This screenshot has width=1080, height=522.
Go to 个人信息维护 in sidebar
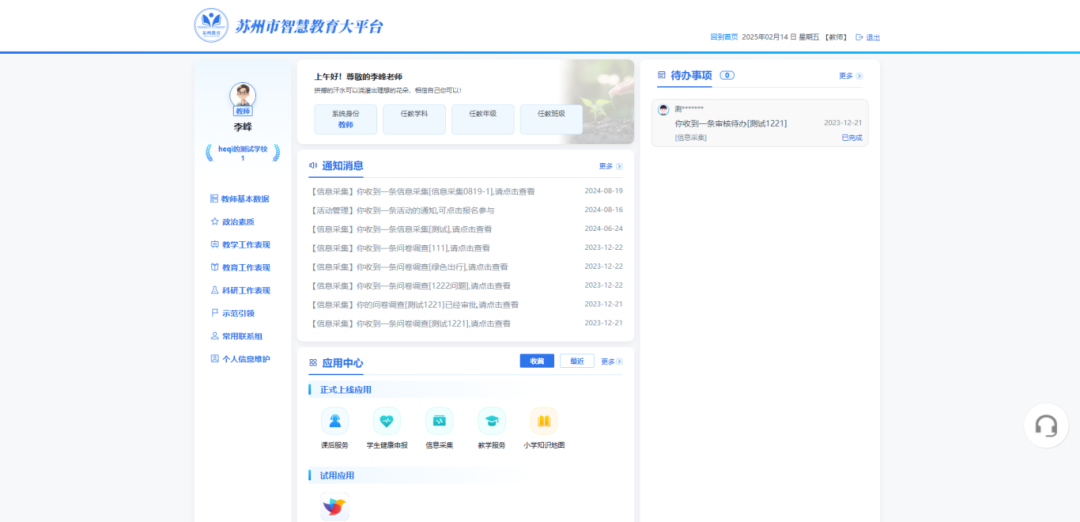click(245, 359)
